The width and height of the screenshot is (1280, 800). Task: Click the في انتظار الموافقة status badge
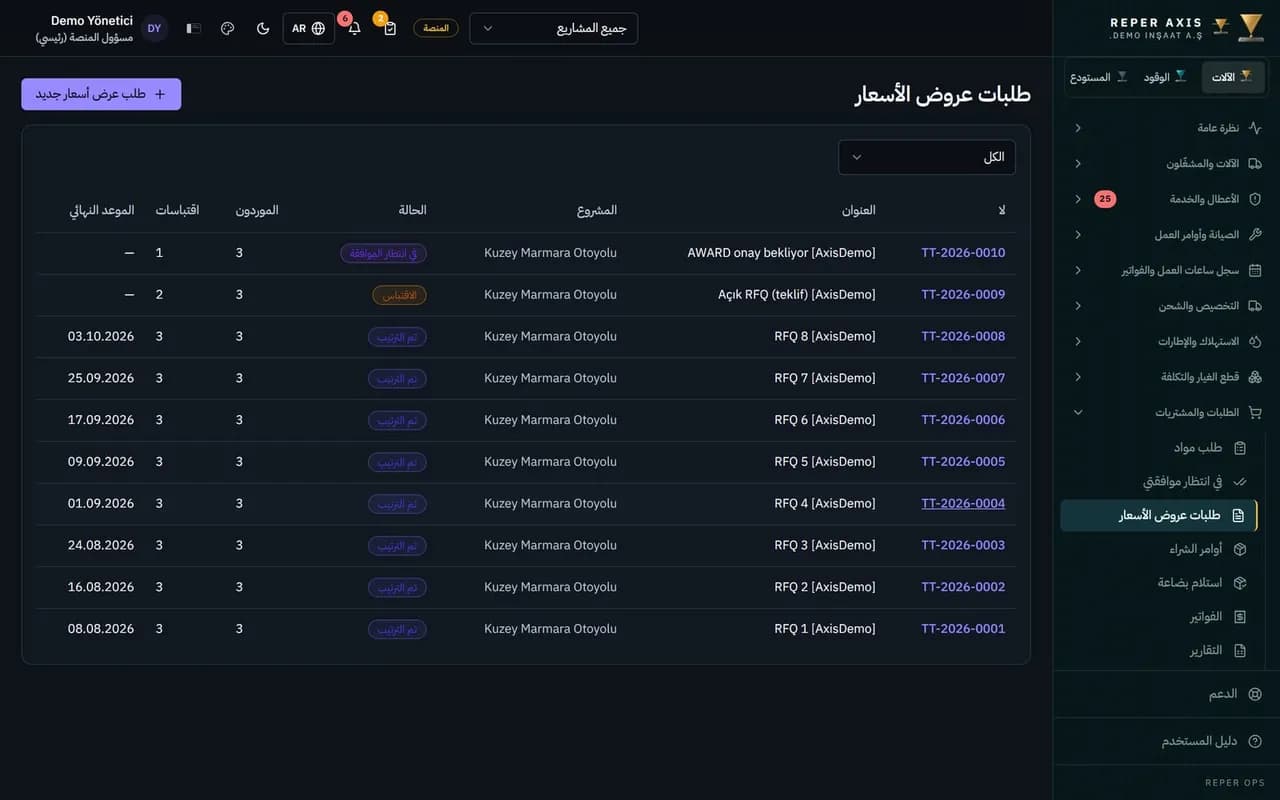[x=384, y=253]
